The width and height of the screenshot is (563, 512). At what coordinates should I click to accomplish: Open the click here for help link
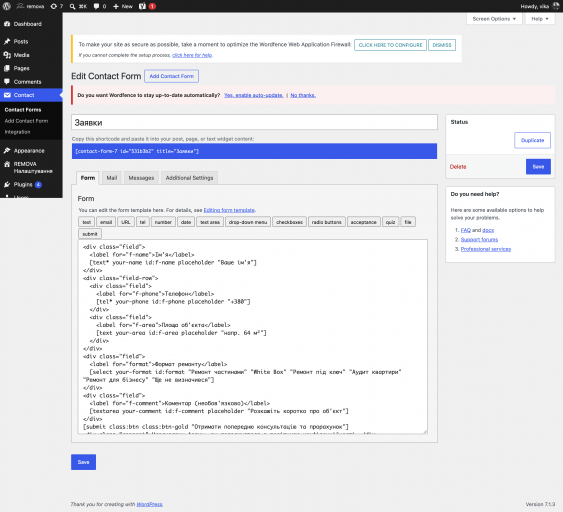point(192,55)
